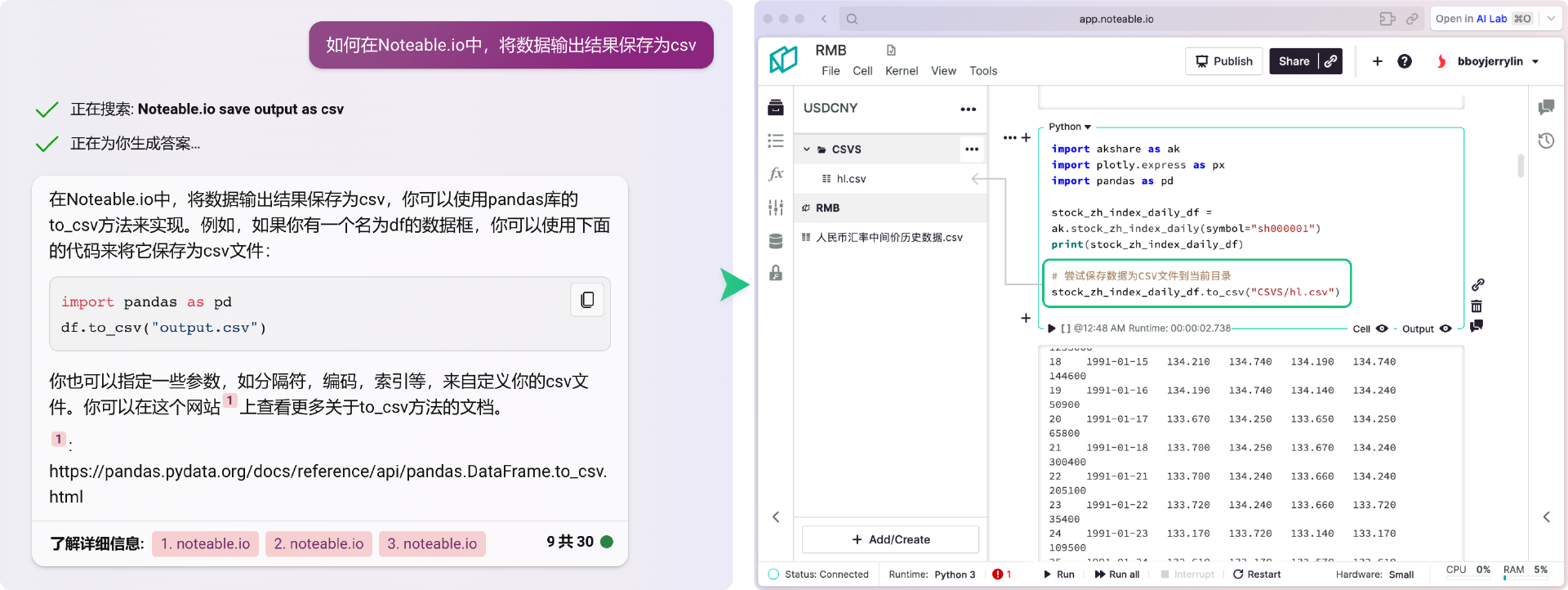Open the Cell menu
The height and width of the screenshot is (590, 1568).
[x=862, y=71]
